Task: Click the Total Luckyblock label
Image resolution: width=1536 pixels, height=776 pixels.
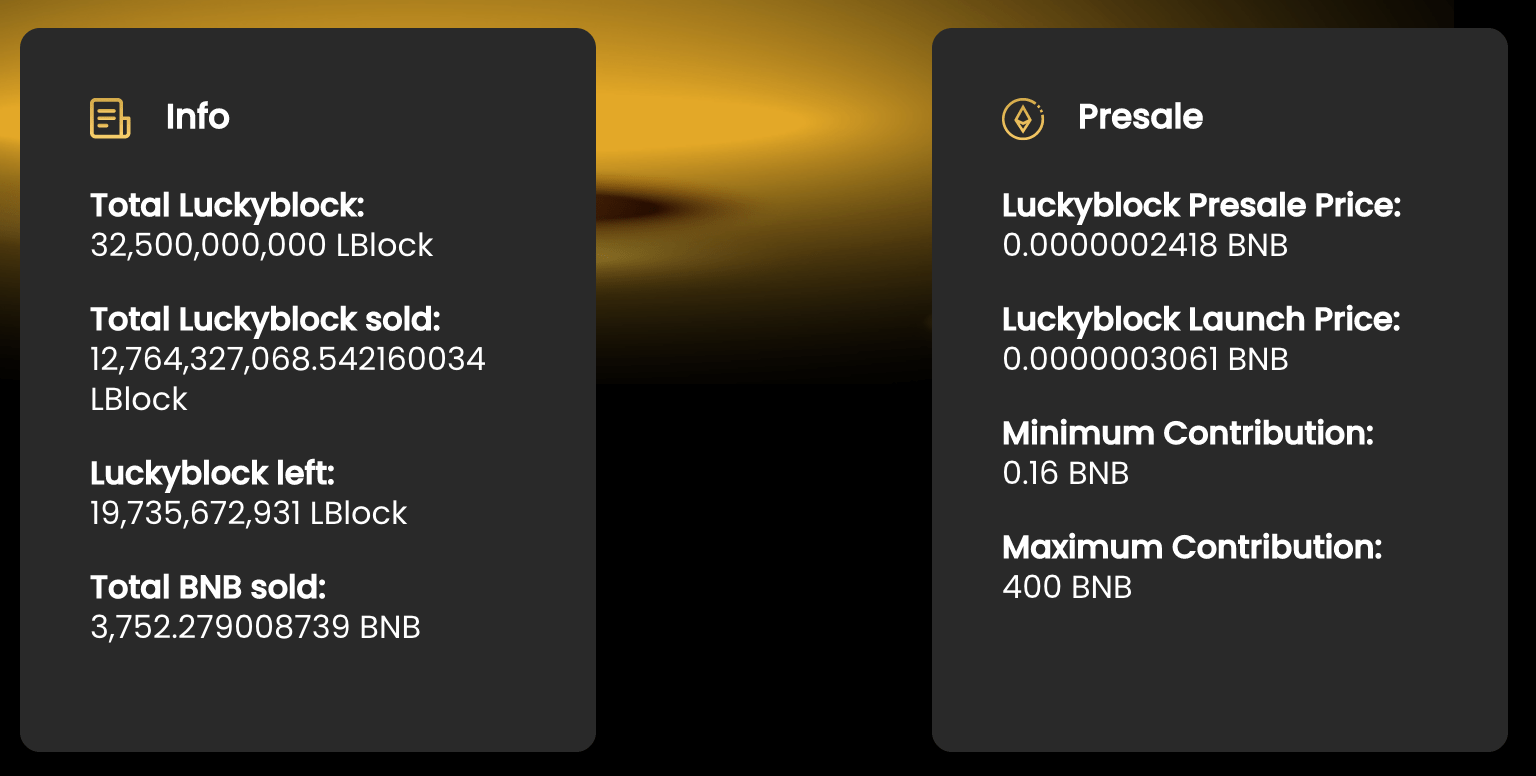Action: pos(227,206)
